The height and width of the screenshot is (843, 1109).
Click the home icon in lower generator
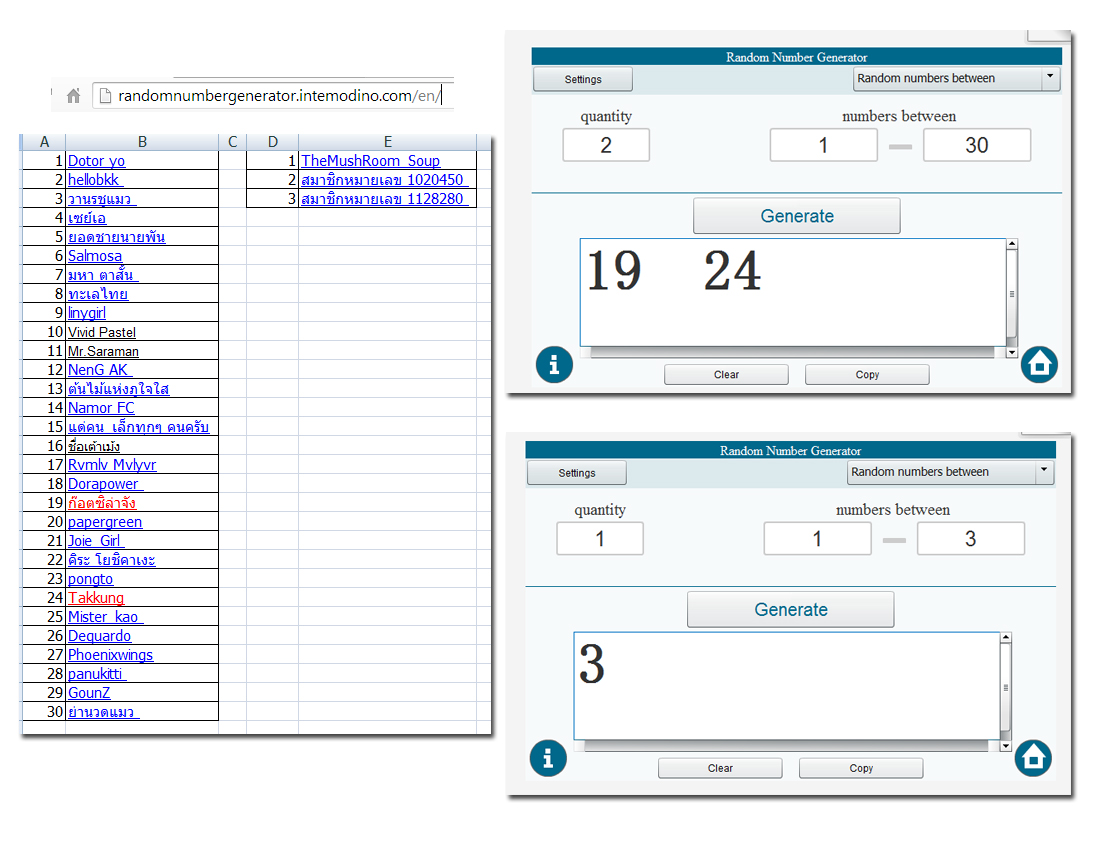tap(1033, 759)
